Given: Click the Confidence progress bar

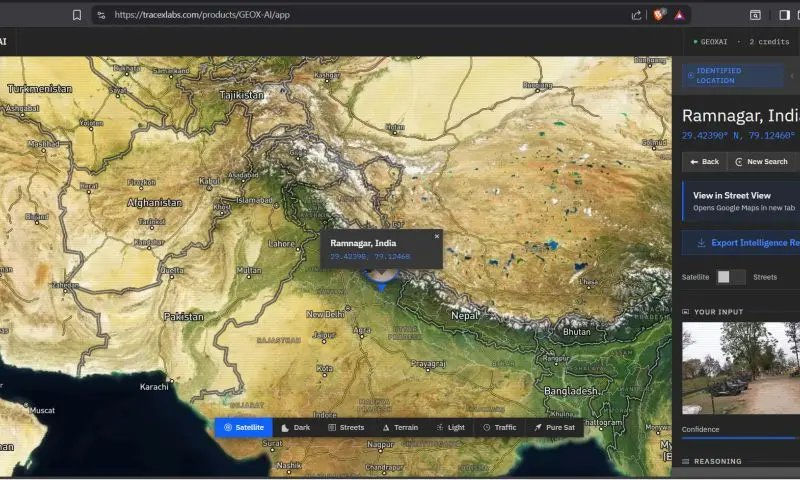Looking at the screenshot, I should (x=741, y=438).
